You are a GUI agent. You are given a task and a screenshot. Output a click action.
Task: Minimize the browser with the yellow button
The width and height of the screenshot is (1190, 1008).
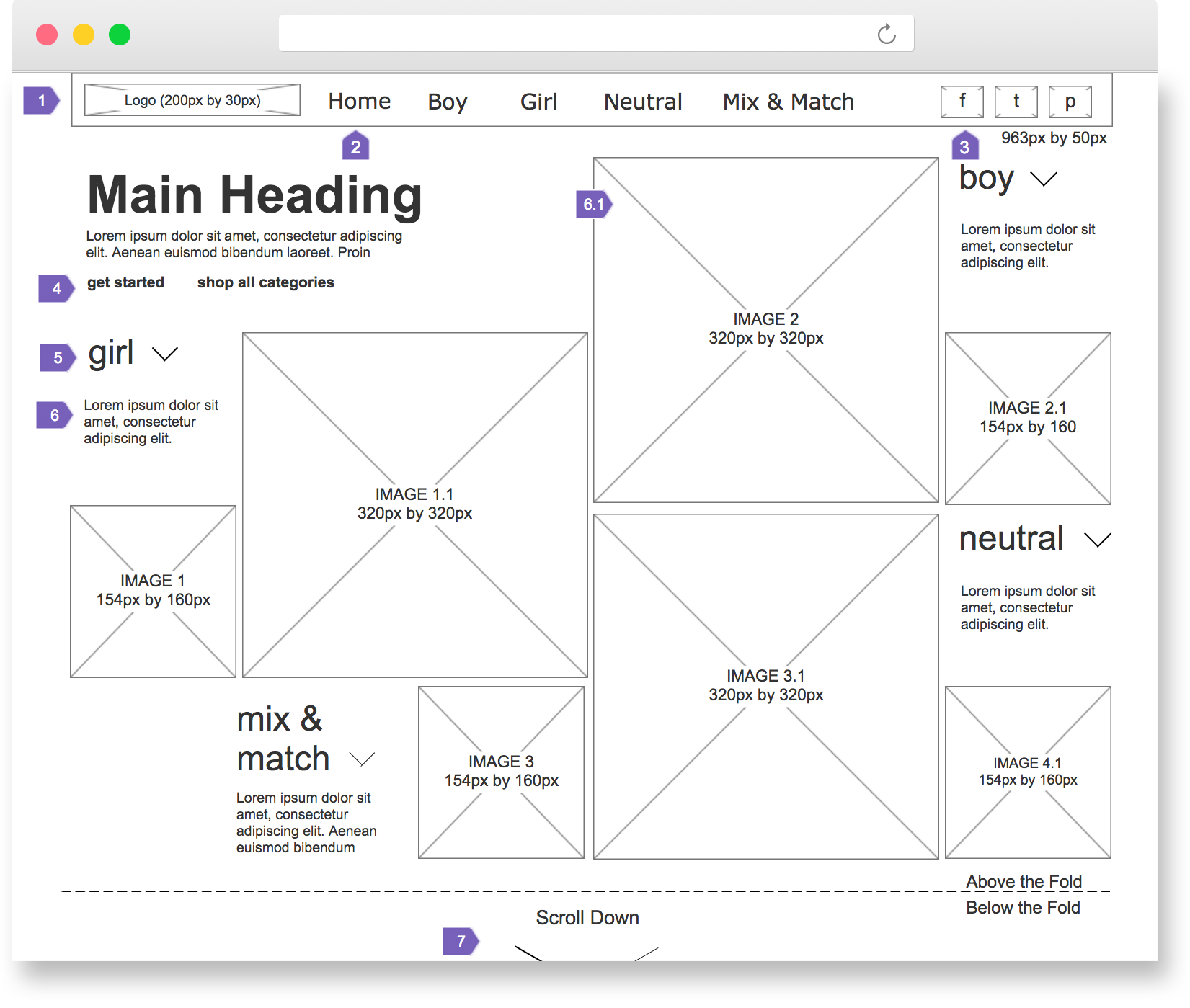point(84,35)
